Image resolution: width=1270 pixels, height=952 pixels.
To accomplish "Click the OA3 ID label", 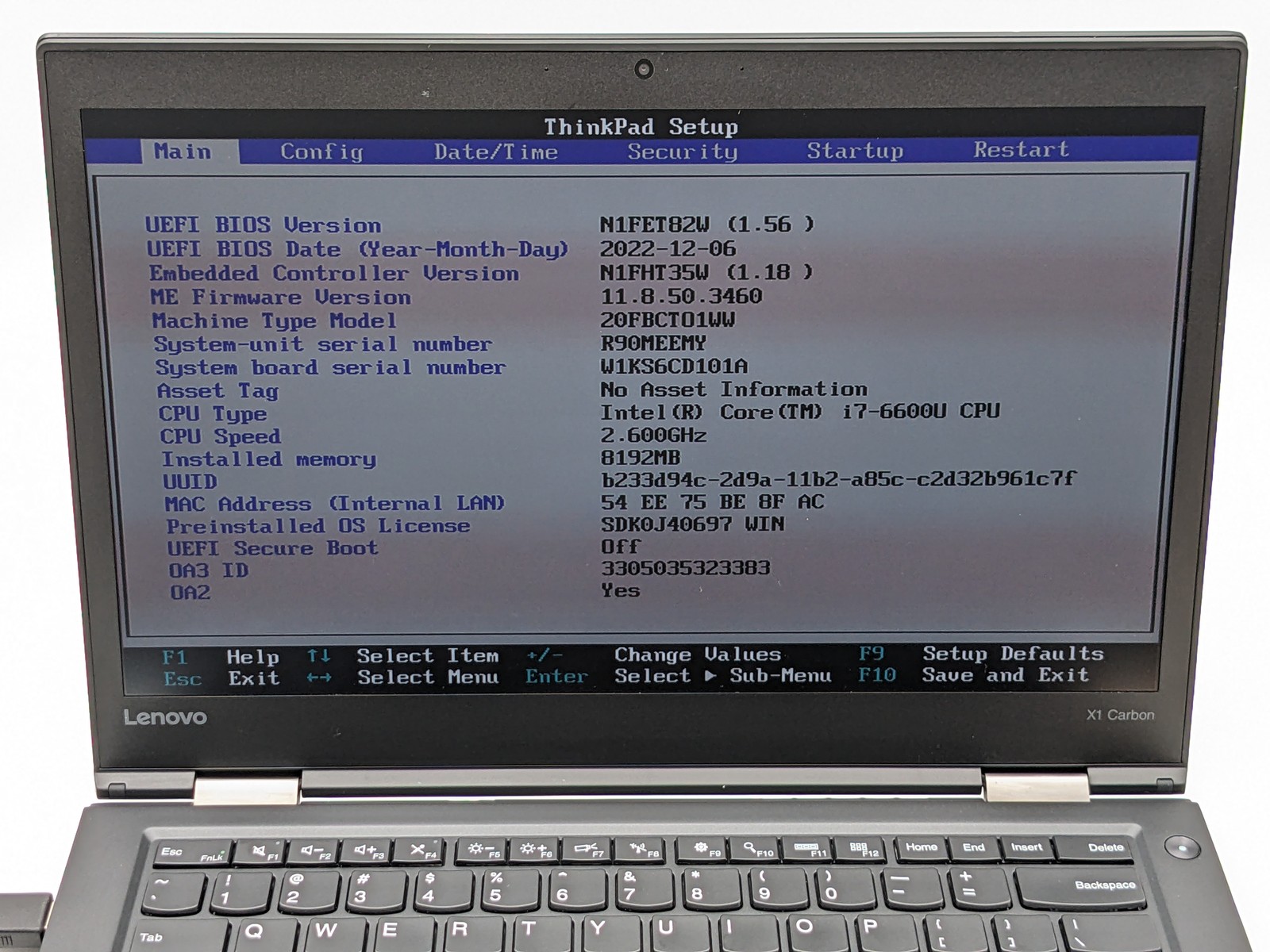I will pyautogui.click(x=209, y=570).
